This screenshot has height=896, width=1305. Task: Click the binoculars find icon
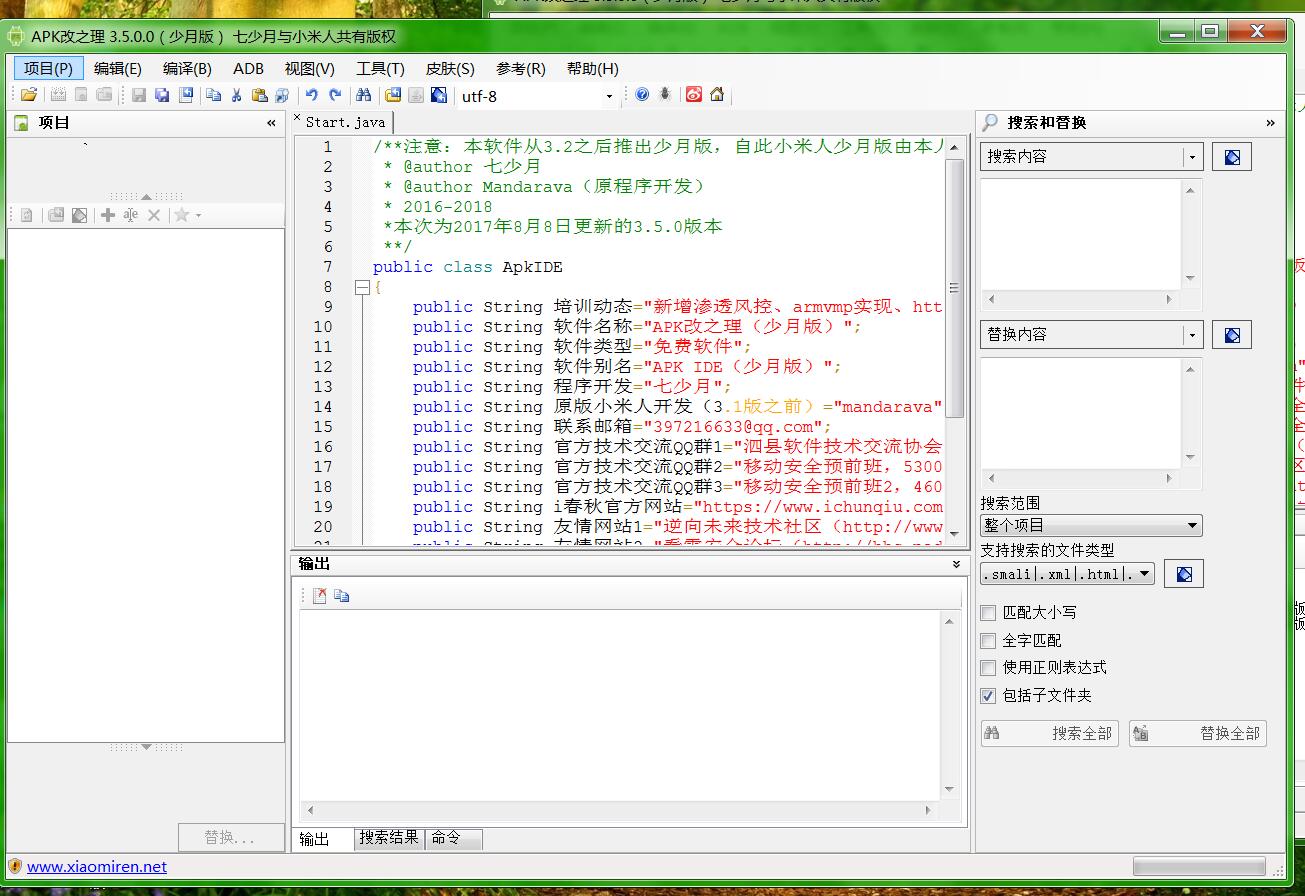(363, 95)
